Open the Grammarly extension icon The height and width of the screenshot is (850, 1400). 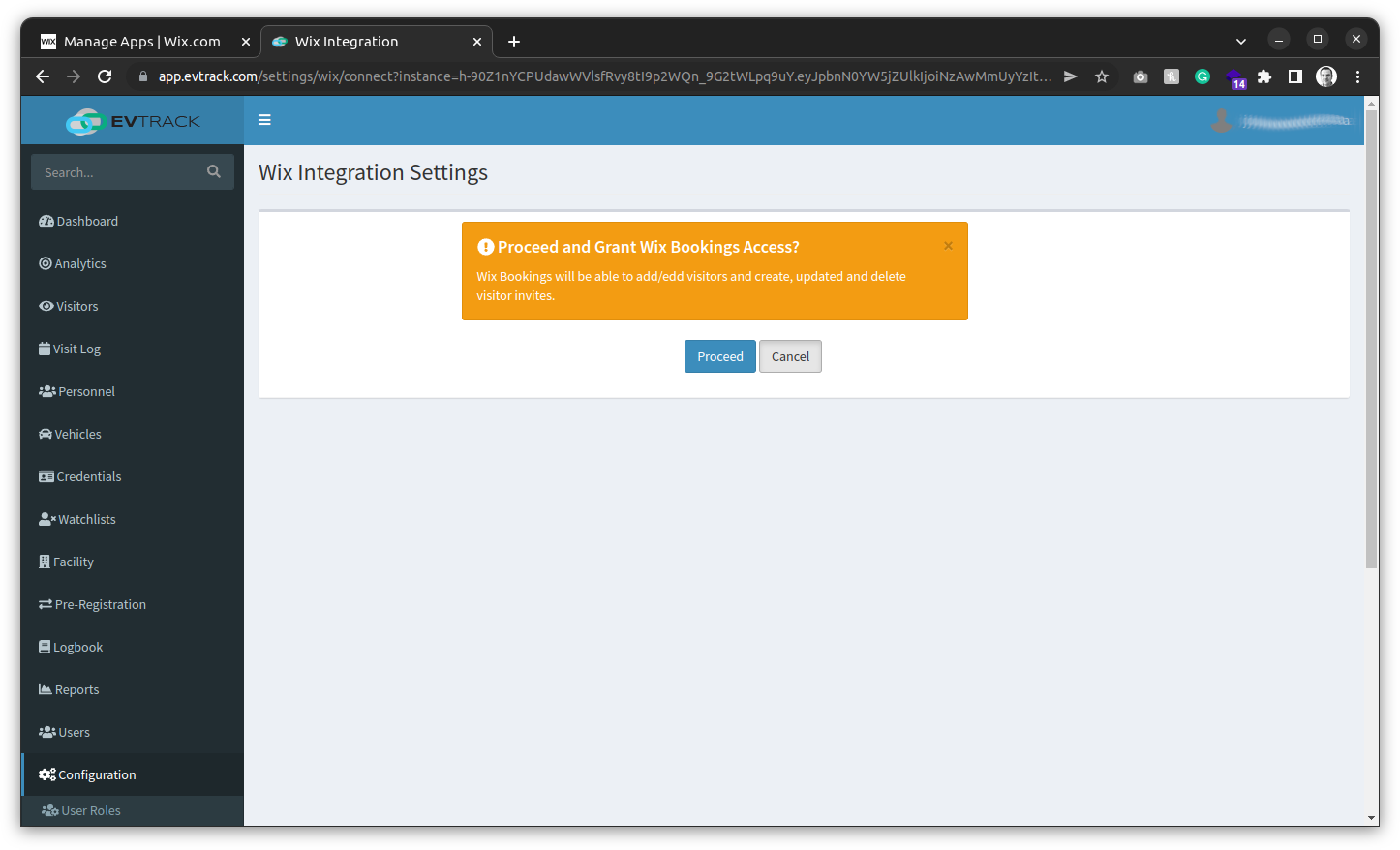click(1202, 76)
